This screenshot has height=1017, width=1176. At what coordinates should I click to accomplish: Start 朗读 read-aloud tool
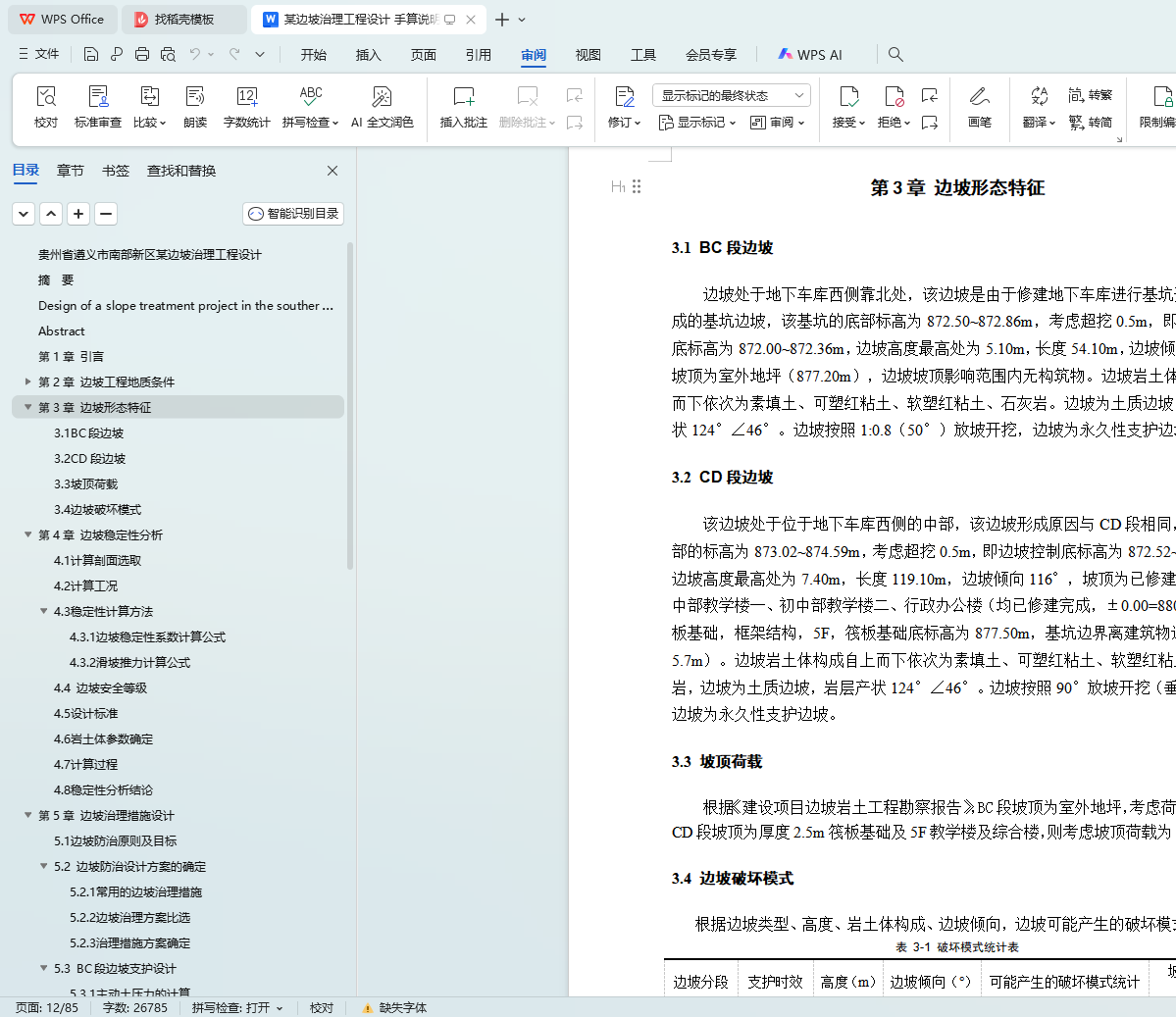click(x=195, y=107)
